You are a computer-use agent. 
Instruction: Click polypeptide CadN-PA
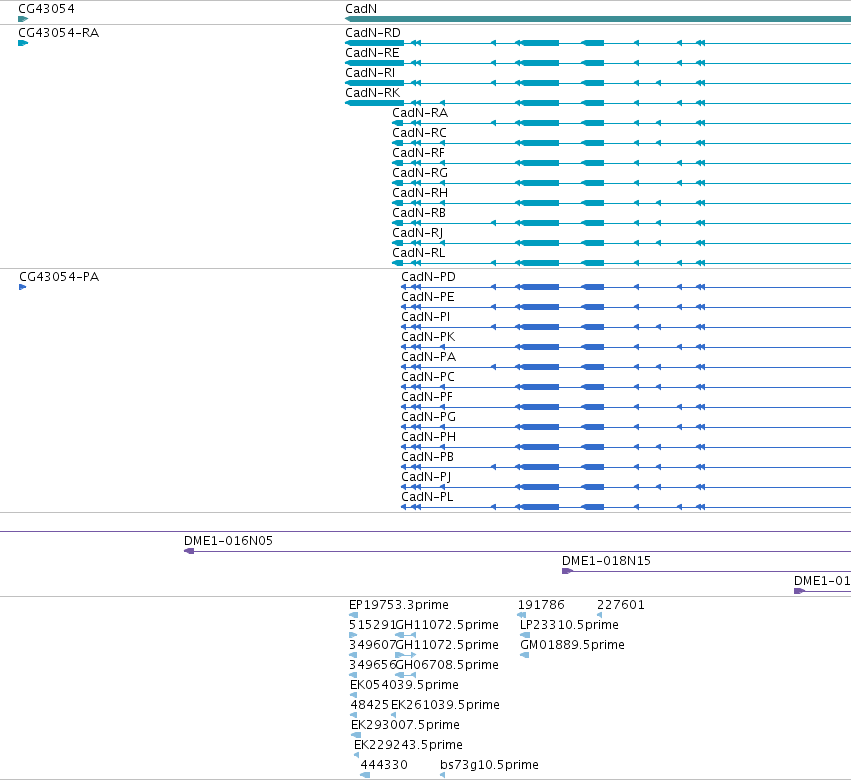pos(429,357)
